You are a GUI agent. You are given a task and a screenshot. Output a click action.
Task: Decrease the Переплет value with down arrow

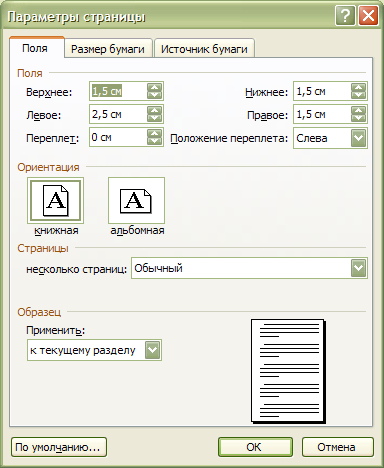coord(154,141)
